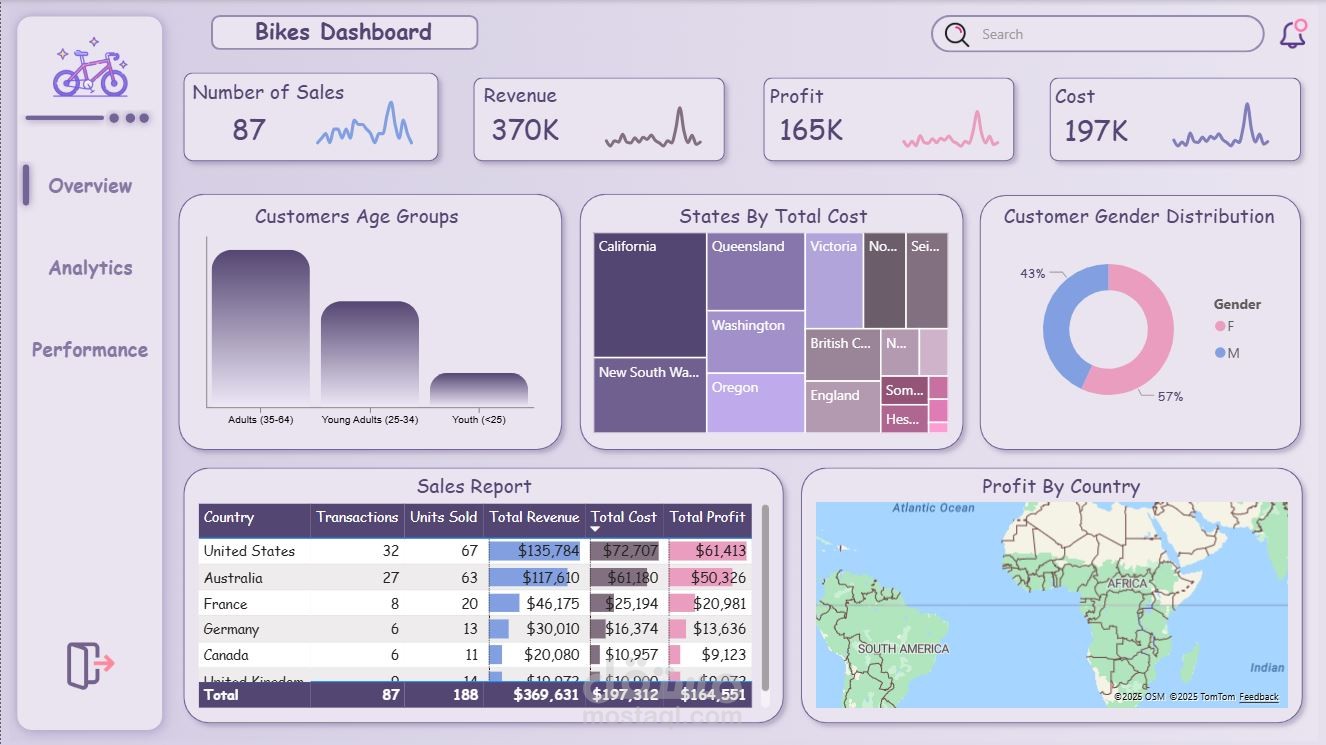Sort by the Transactions column header
Image resolution: width=1326 pixels, height=745 pixels.
(357, 518)
